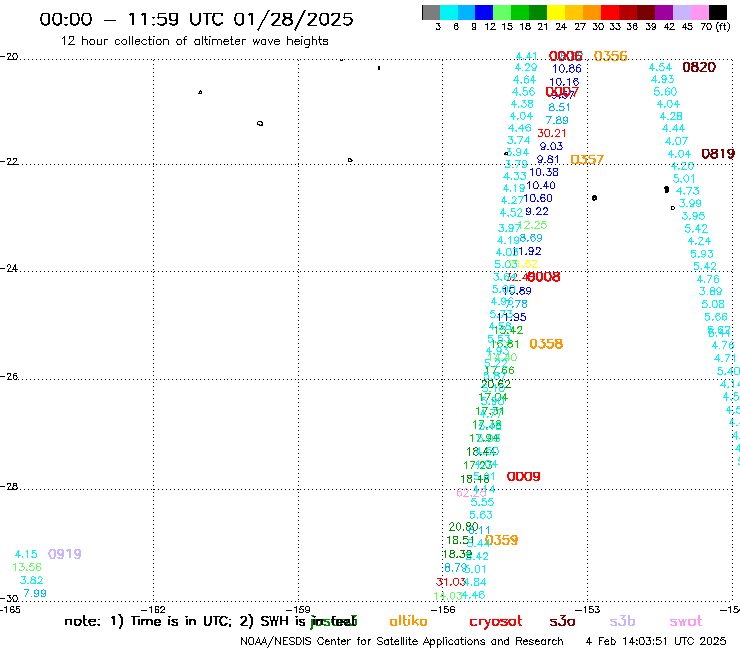Viewport: 740px width, 650px height.
Task: Select the cyan value 3.99
Action: click(690, 203)
